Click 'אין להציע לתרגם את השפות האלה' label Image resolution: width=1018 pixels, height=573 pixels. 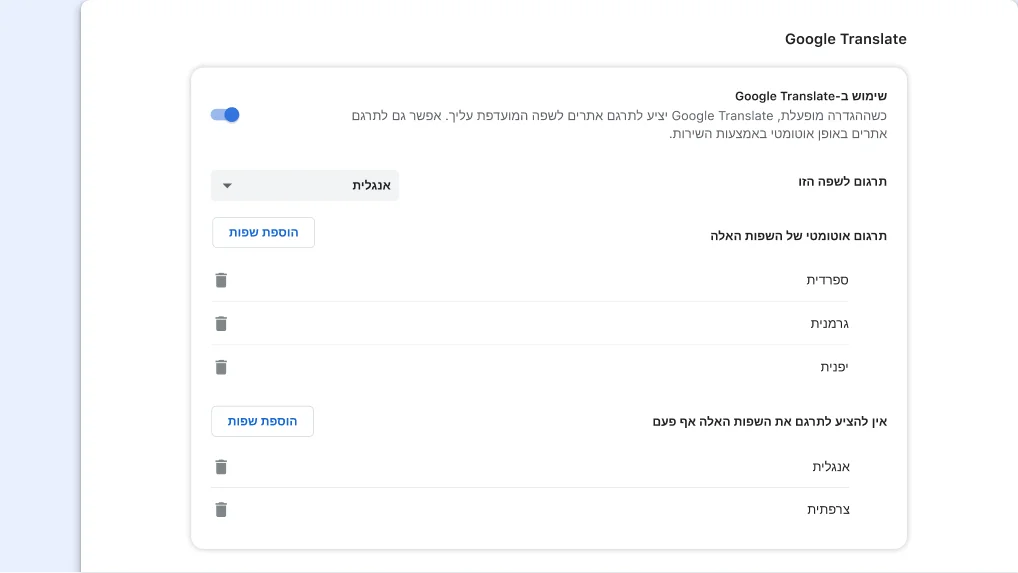click(769, 422)
